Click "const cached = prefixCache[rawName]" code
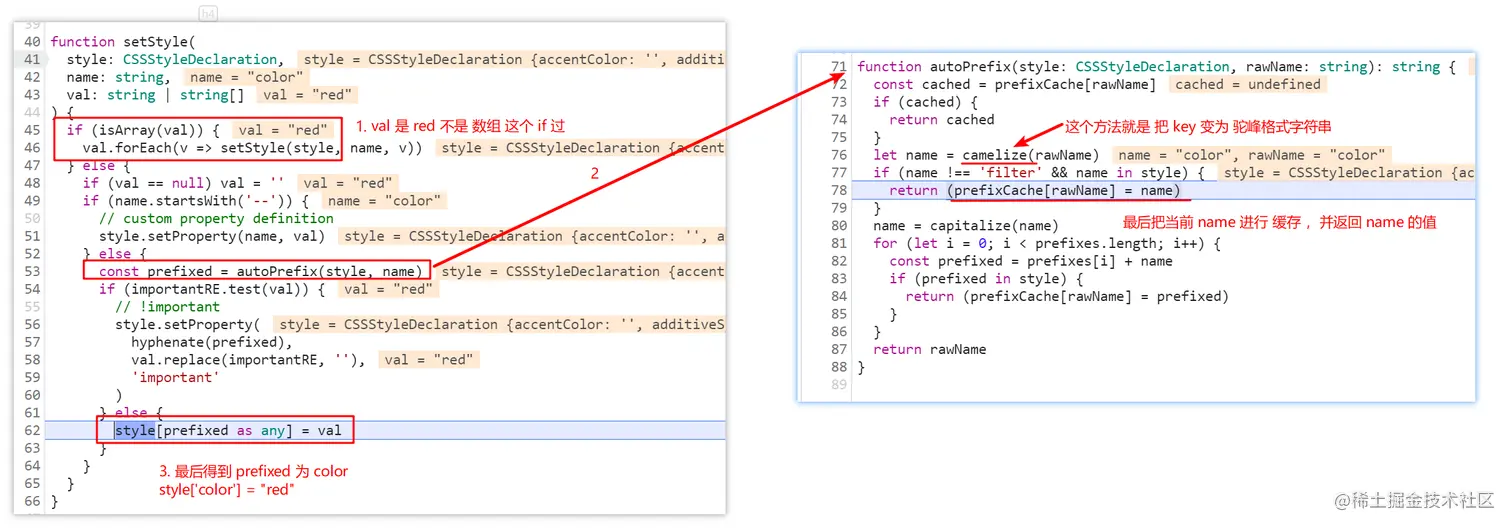 (x=1015, y=84)
